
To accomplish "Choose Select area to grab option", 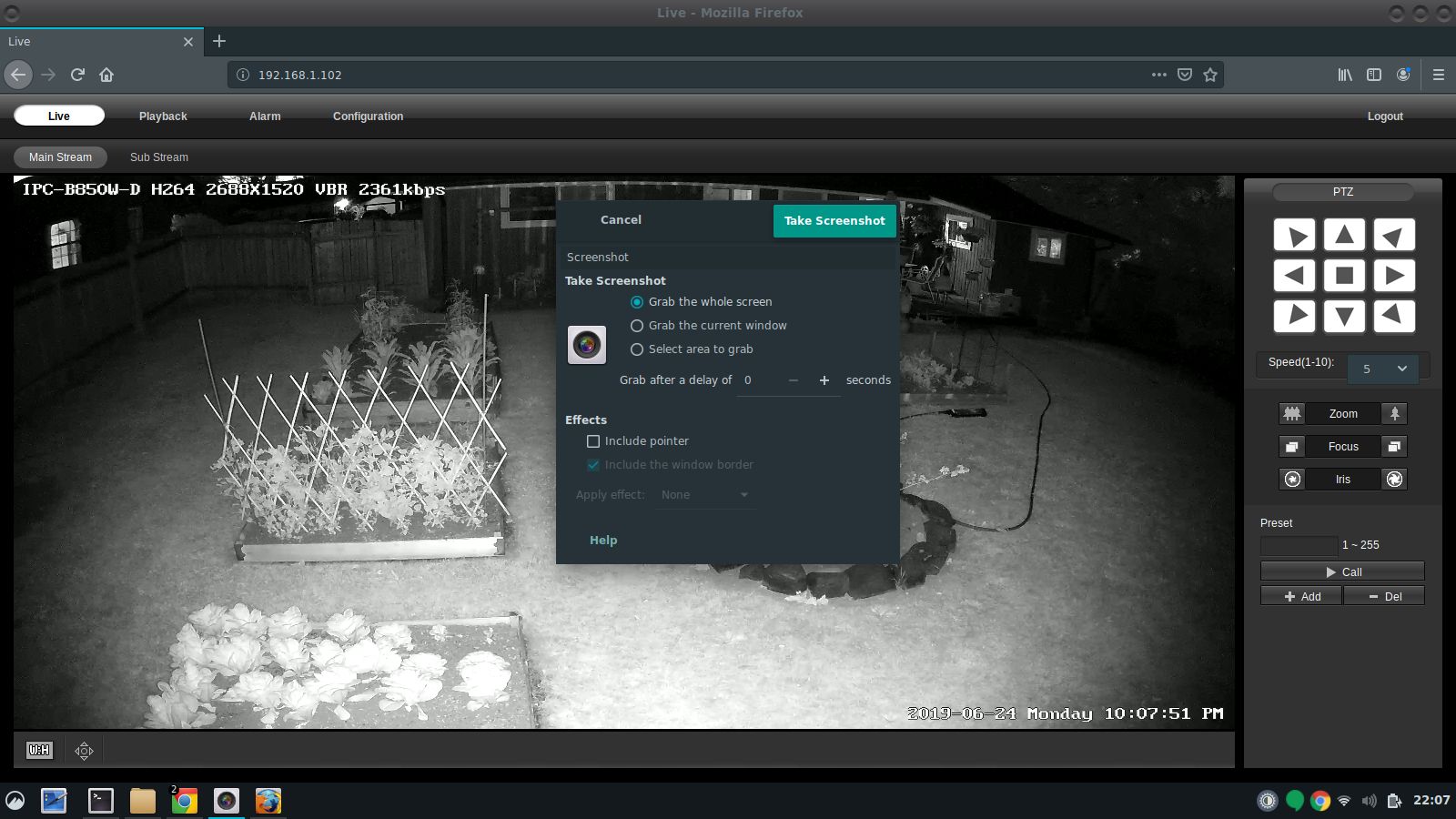I will [637, 349].
